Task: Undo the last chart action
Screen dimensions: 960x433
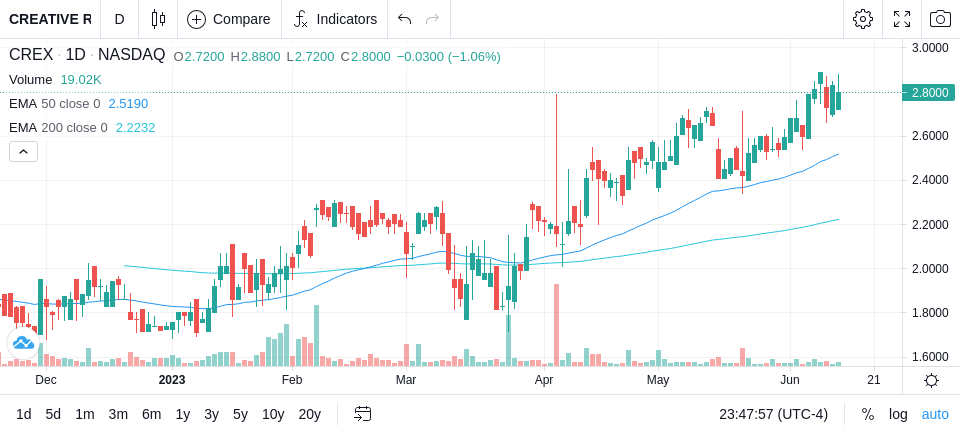Action: click(x=404, y=19)
